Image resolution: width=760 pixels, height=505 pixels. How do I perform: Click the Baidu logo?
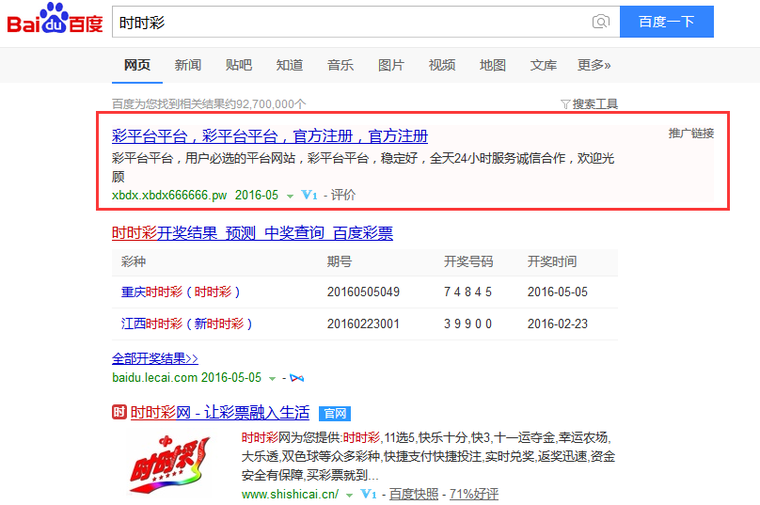tap(55, 19)
